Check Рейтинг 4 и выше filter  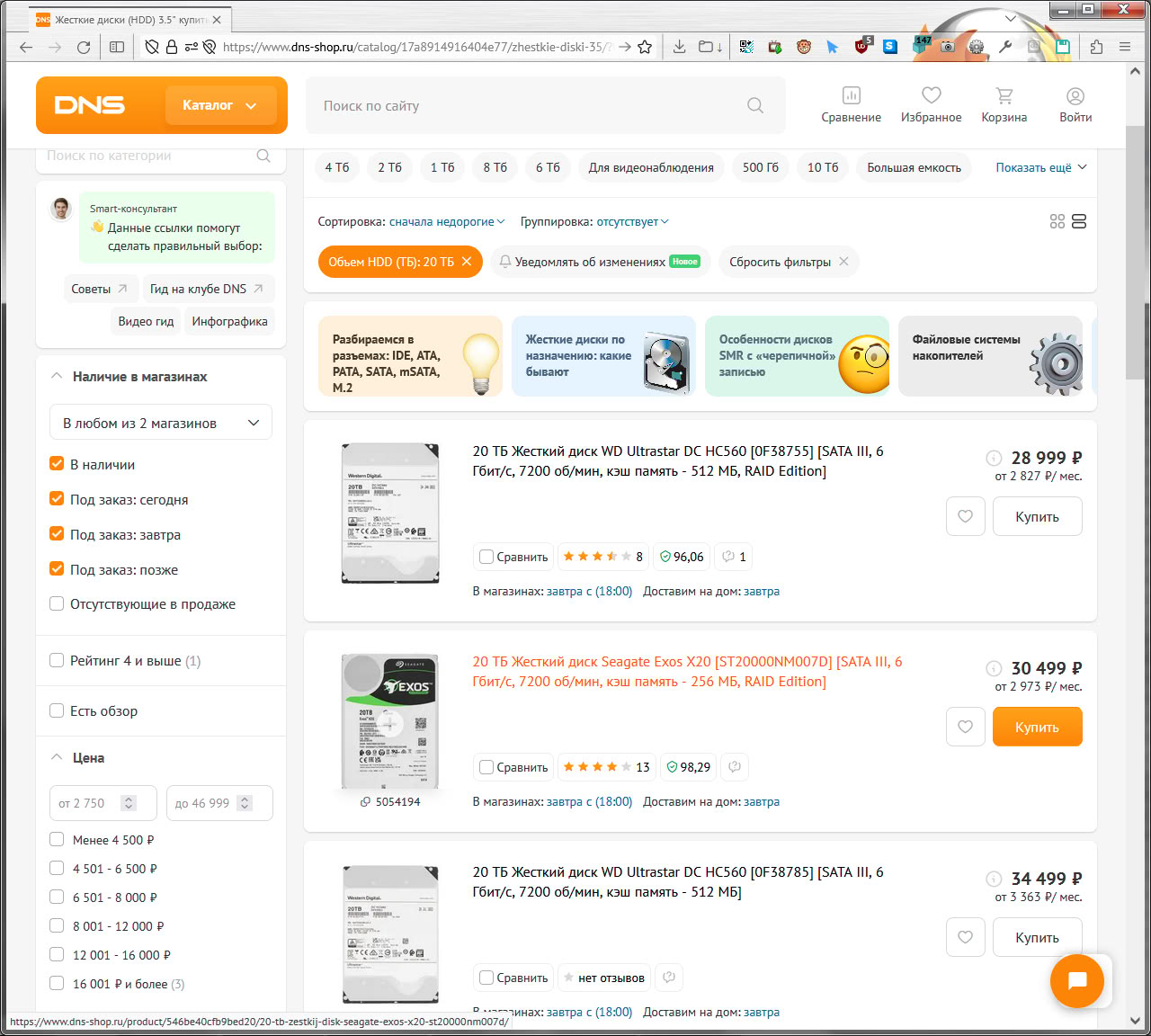pyautogui.click(x=57, y=660)
